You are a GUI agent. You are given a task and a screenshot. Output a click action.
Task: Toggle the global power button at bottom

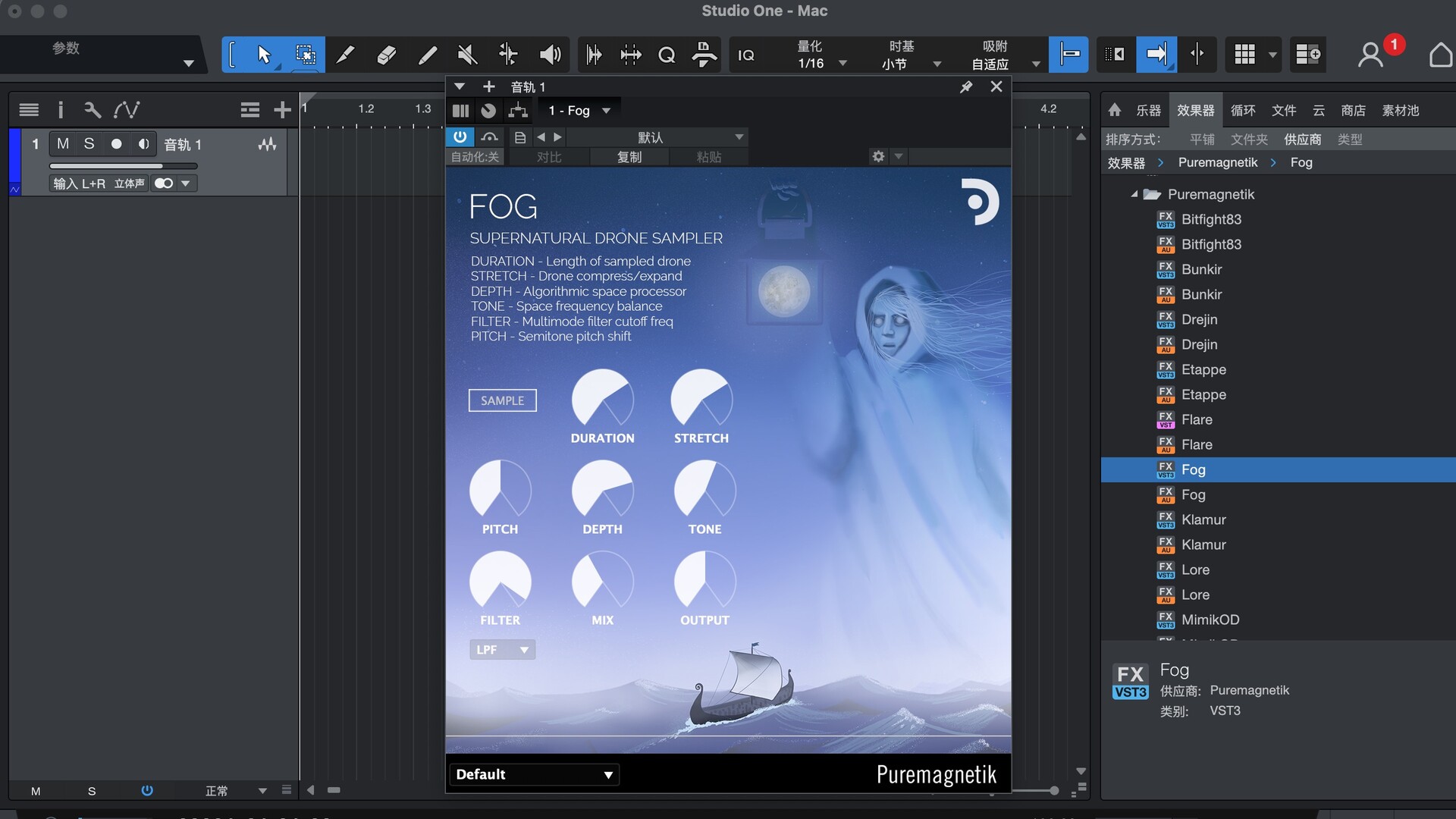click(x=147, y=790)
